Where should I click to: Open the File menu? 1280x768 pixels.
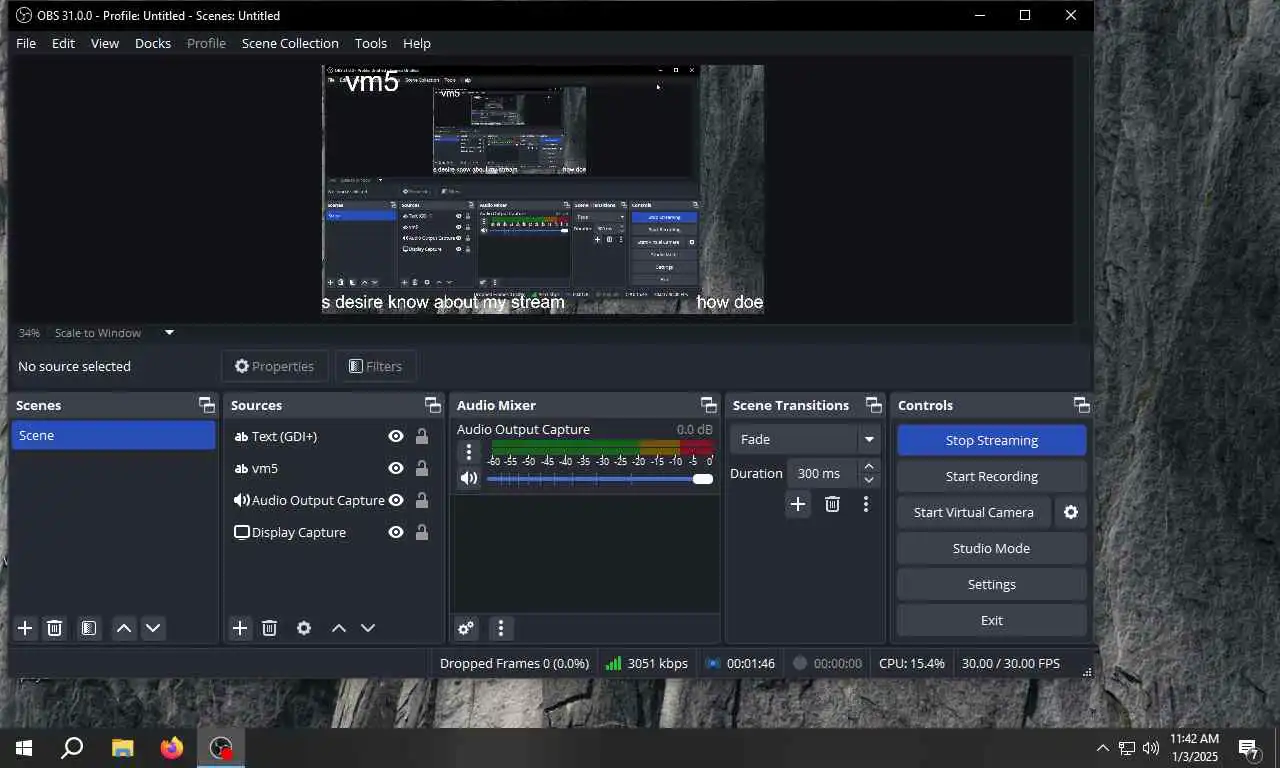pos(26,43)
